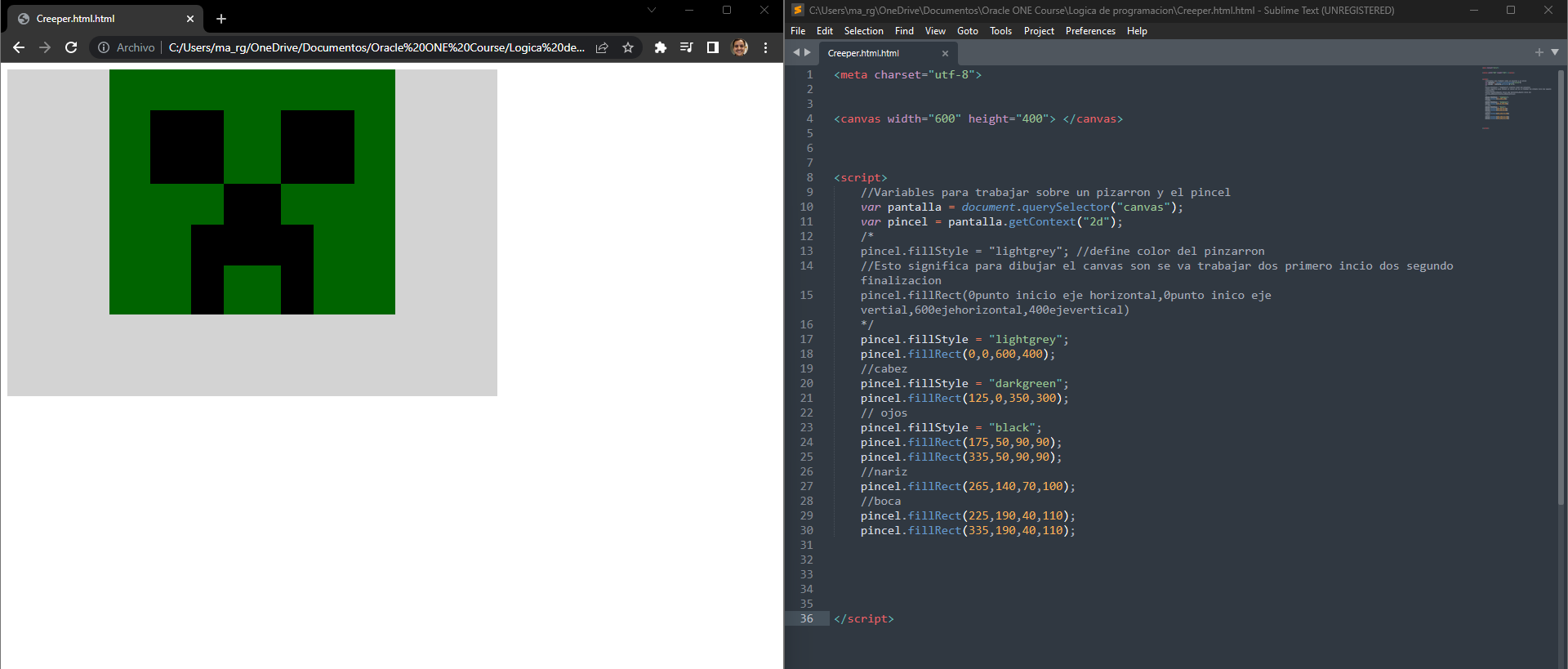Click the 'var pantalla' code line
Image resolution: width=1568 pixels, height=669 pixels.
tap(1022, 207)
